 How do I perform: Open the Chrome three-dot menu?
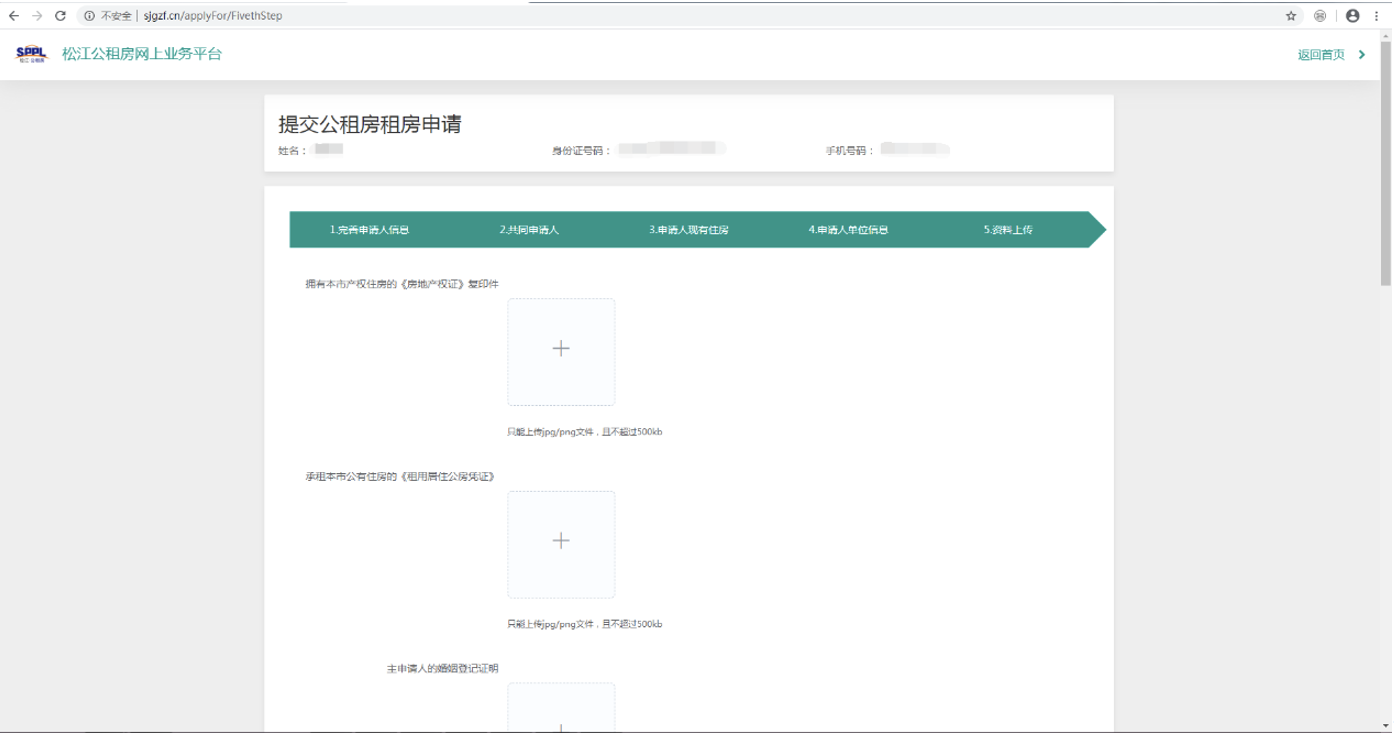1379,16
